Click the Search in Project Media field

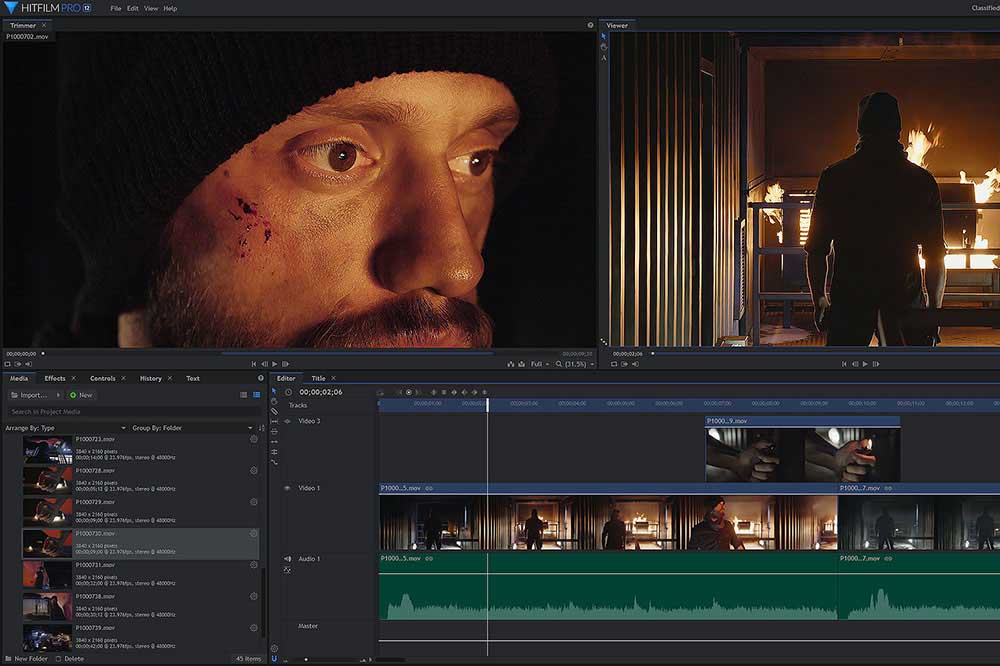click(x=130, y=412)
